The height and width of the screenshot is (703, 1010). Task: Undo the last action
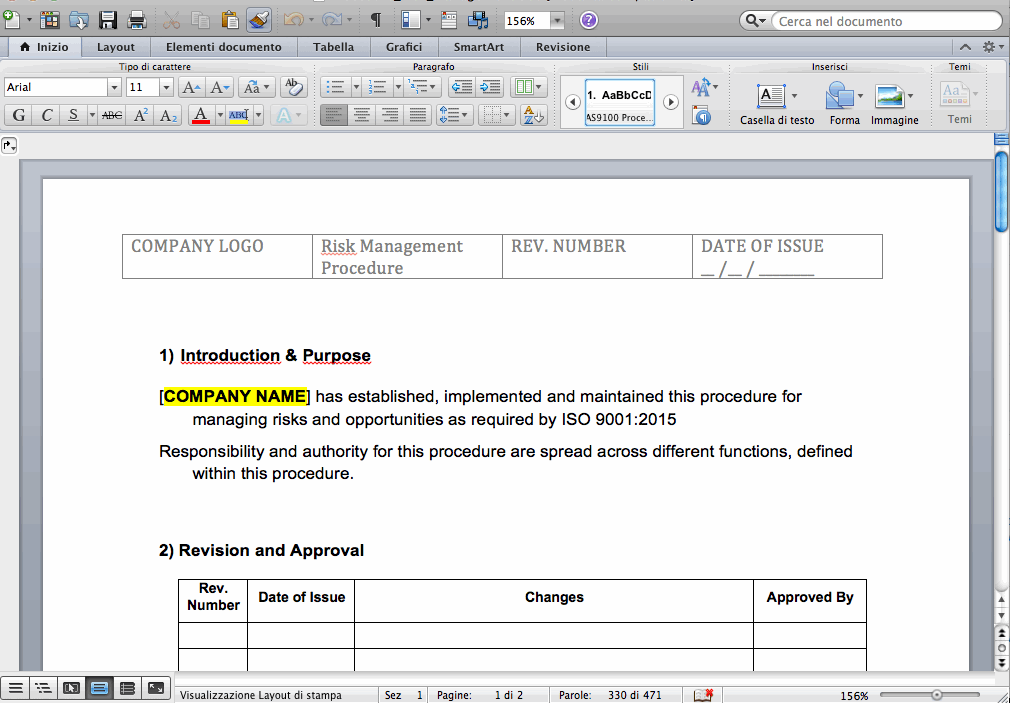(294, 20)
